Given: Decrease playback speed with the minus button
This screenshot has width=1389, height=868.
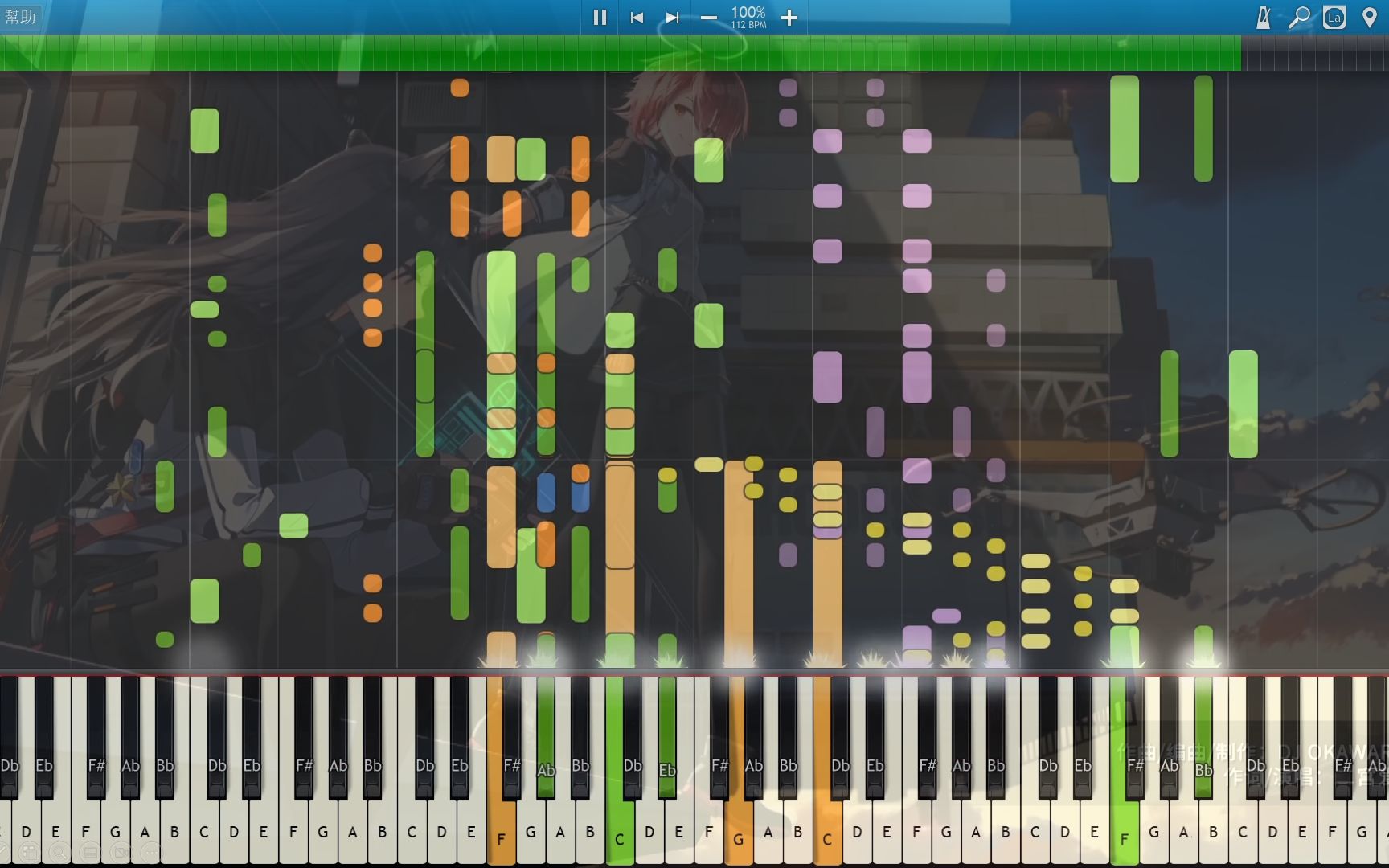Looking at the screenshot, I should [708, 17].
